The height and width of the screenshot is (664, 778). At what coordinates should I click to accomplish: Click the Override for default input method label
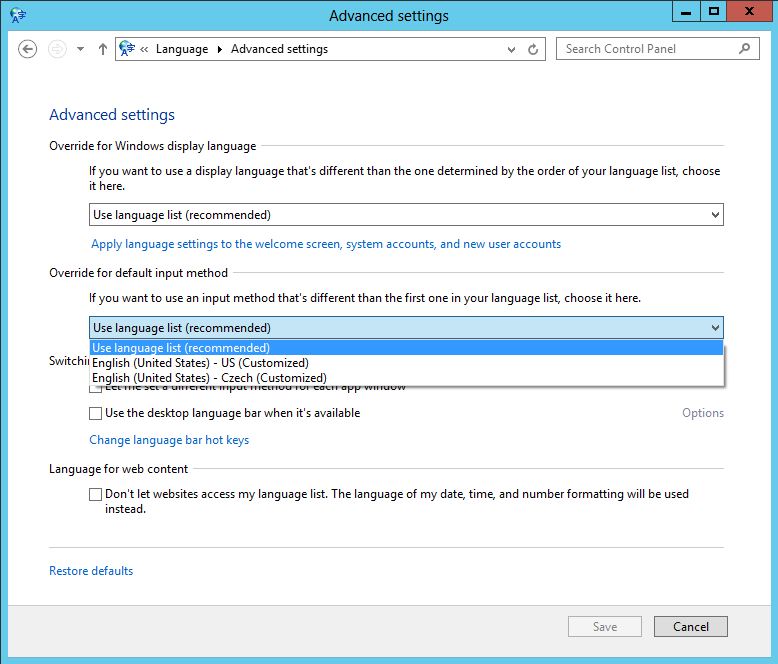click(x=138, y=273)
